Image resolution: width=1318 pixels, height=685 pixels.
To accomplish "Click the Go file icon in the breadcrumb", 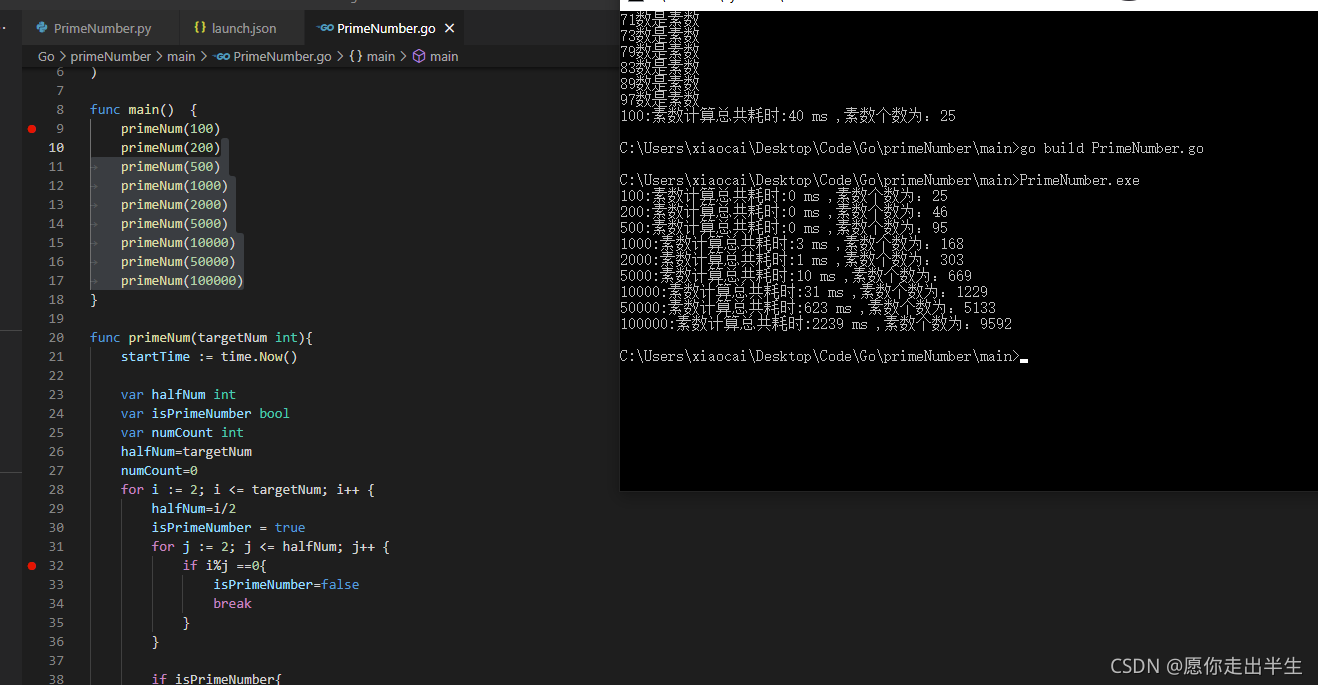I will (x=222, y=56).
